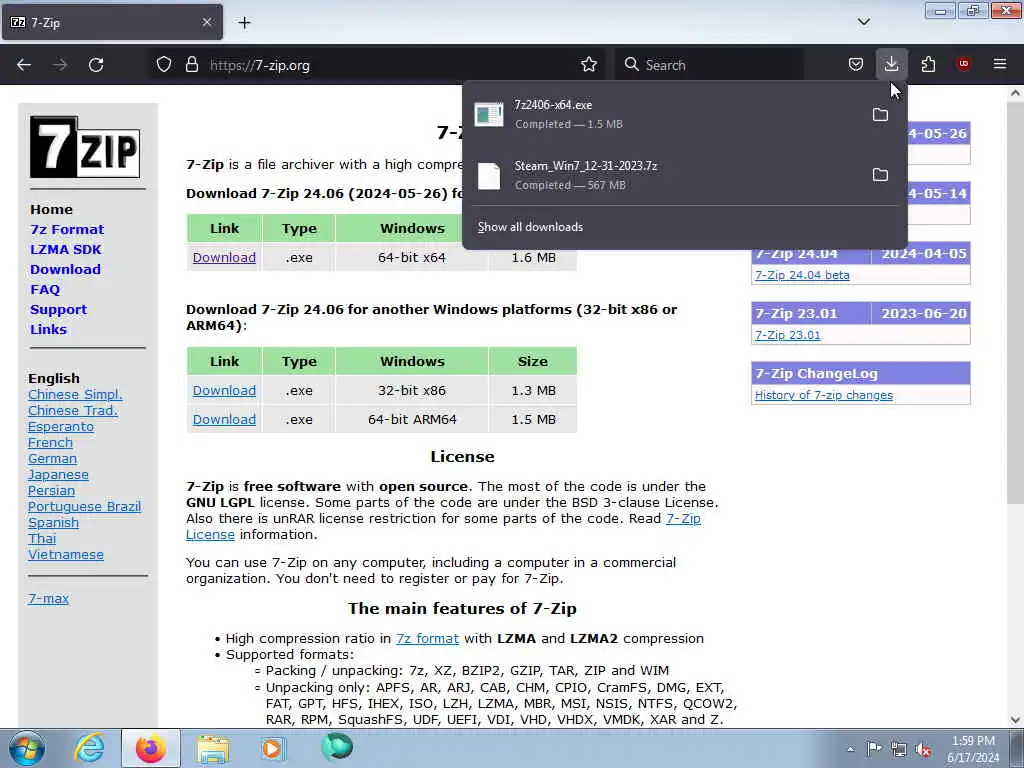Select the 7-Zip browser tab
Screen dimensions: 1024x768
tap(112, 22)
